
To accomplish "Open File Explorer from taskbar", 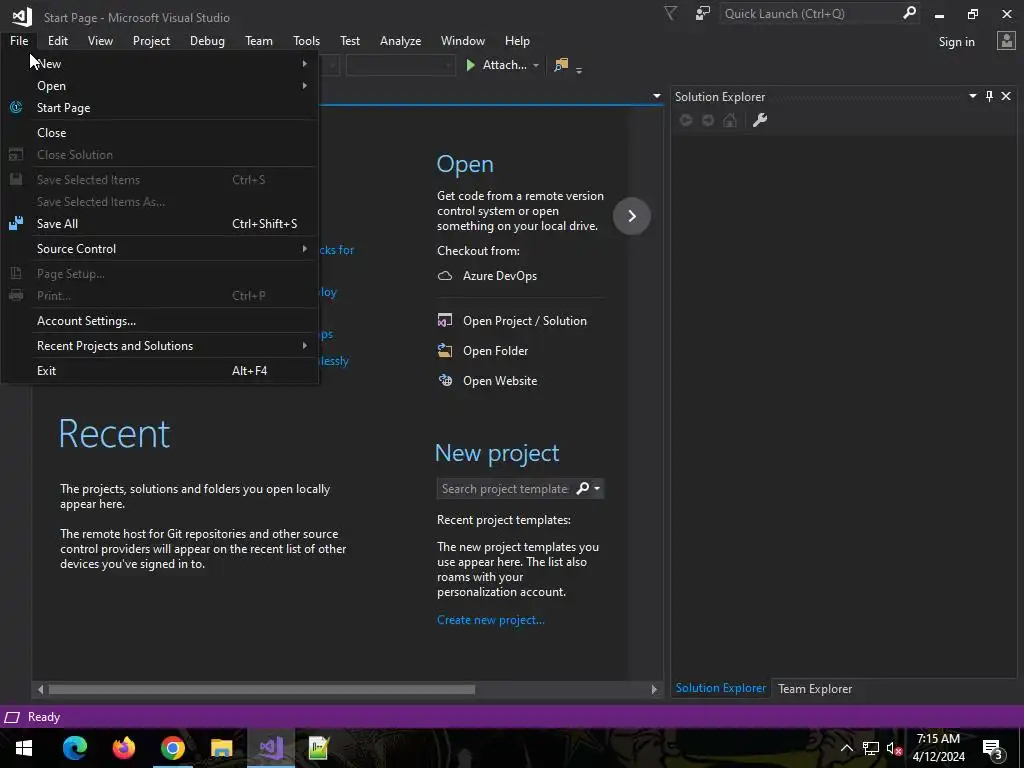I will pyautogui.click(x=221, y=748).
